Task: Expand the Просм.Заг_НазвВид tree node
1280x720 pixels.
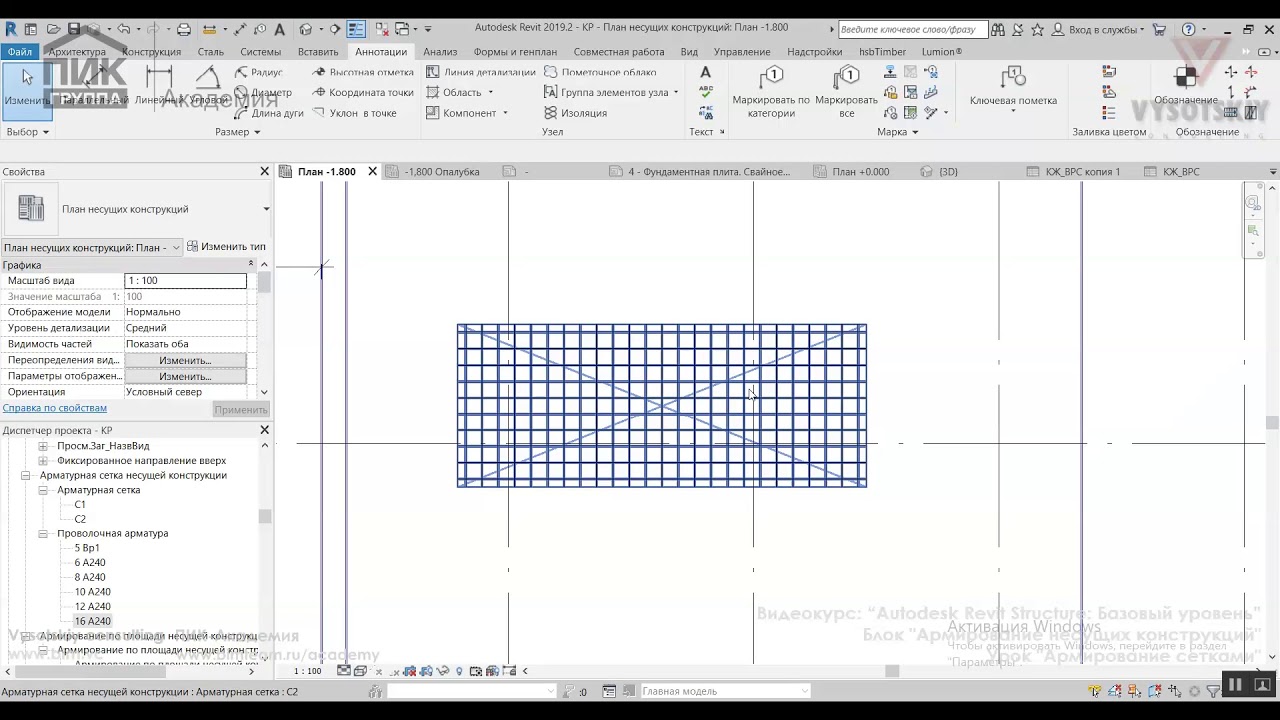Action: click(x=43, y=446)
